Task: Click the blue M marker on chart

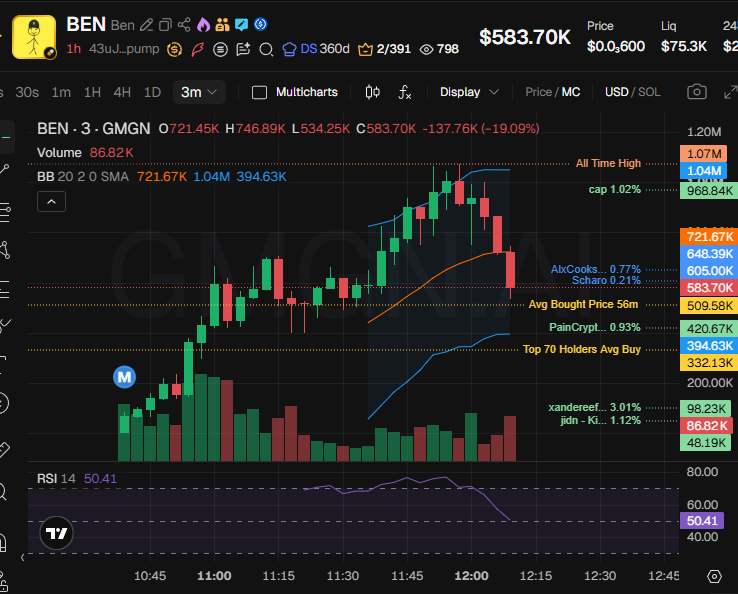Action: (124, 377)
